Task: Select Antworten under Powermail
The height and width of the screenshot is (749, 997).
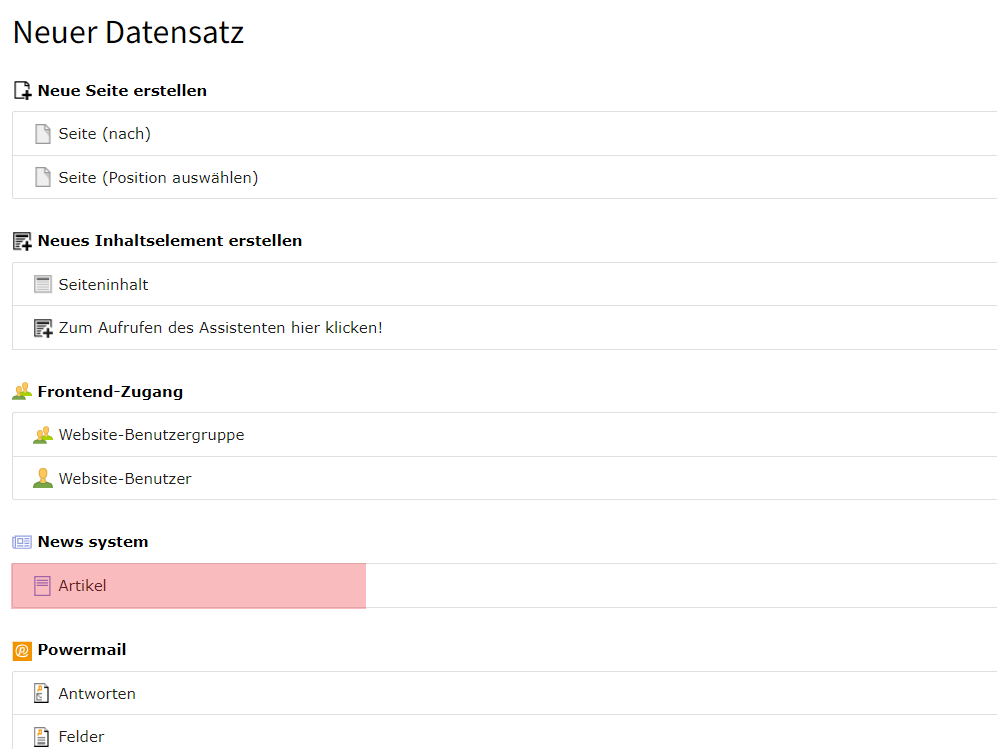Action: point(97,694)
